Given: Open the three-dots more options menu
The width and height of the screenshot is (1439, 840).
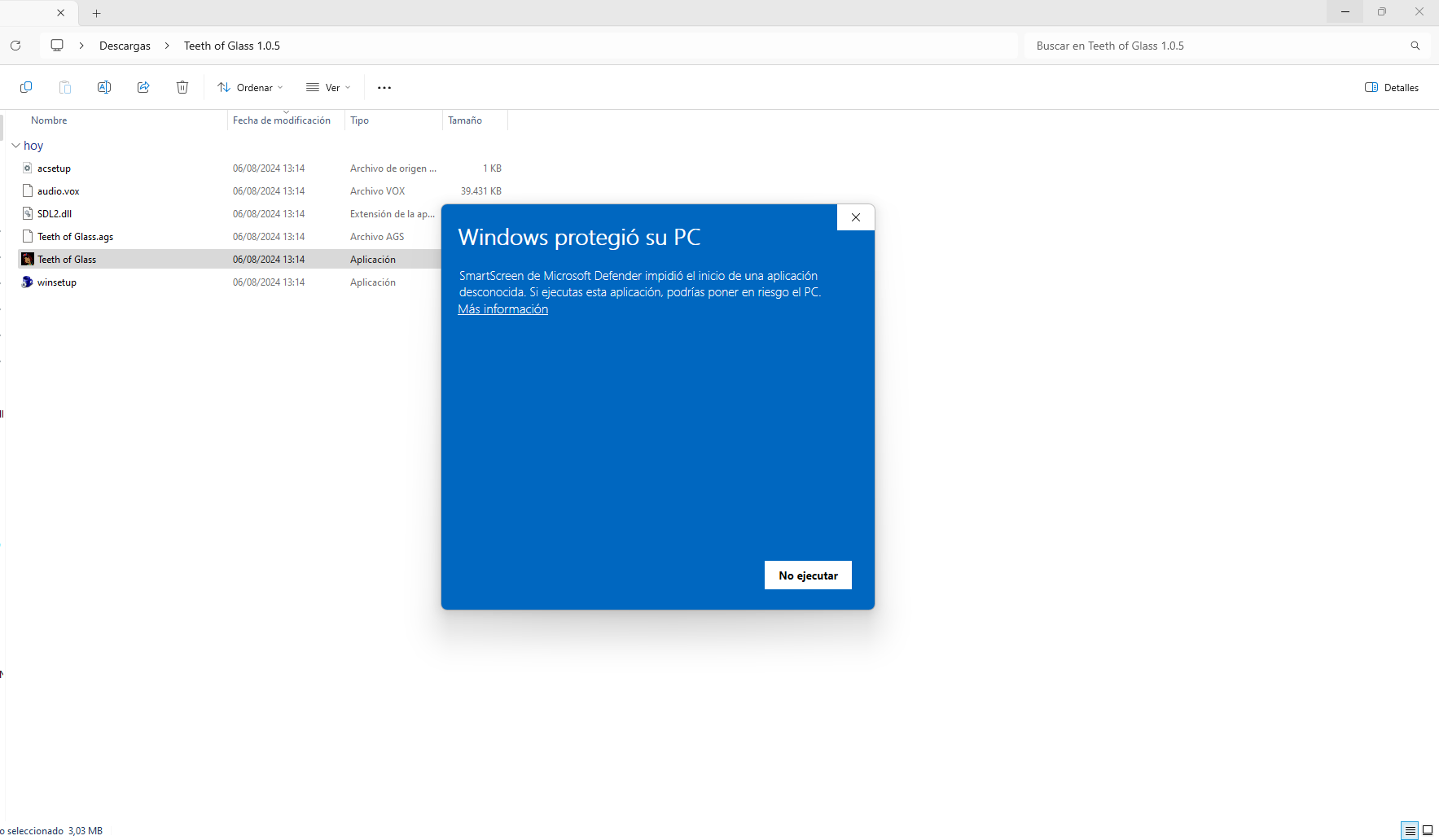Looking at the screenshot, I should 384,87.
